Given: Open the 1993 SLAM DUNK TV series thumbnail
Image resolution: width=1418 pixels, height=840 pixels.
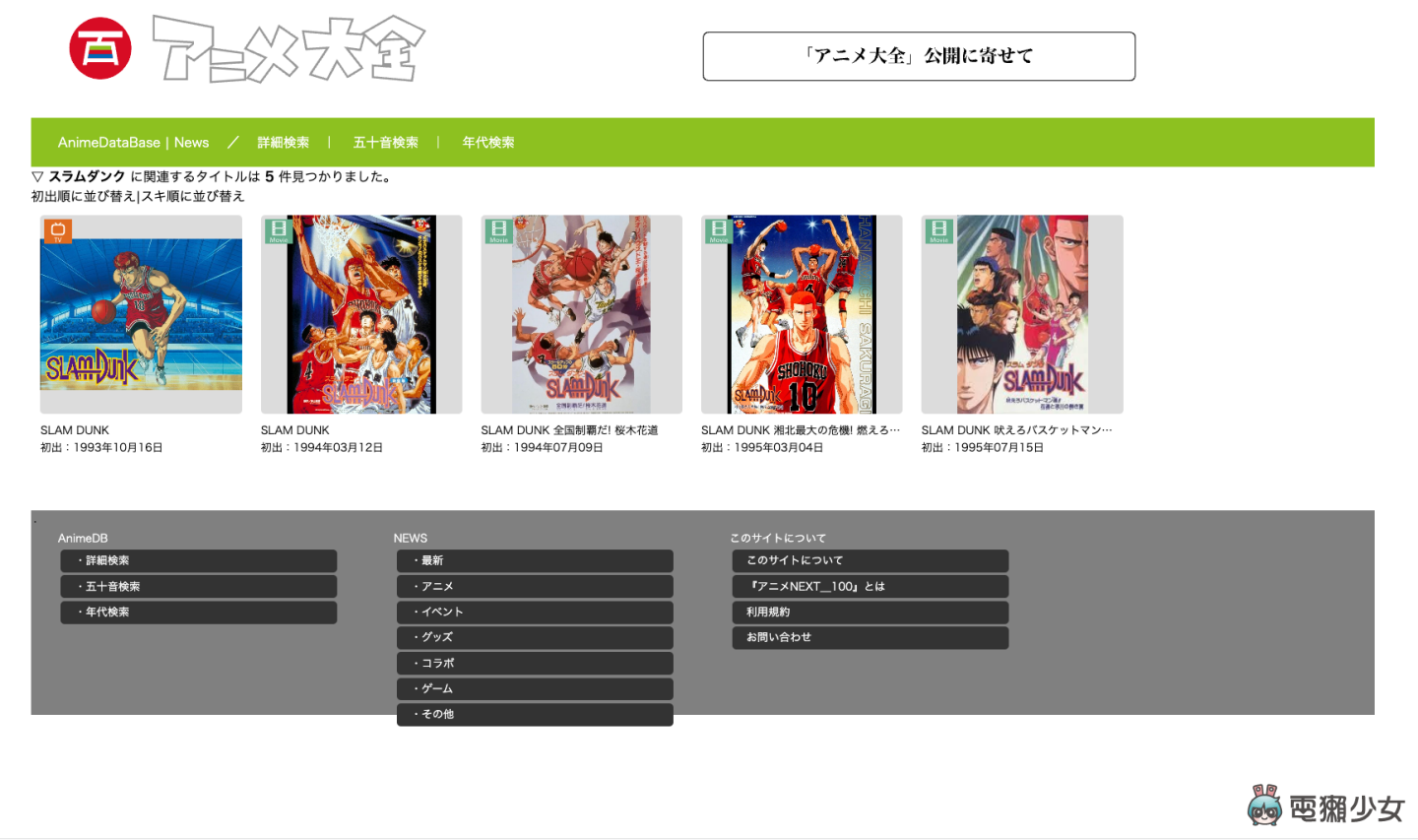Looking at the screenshot, I should 140,313.
